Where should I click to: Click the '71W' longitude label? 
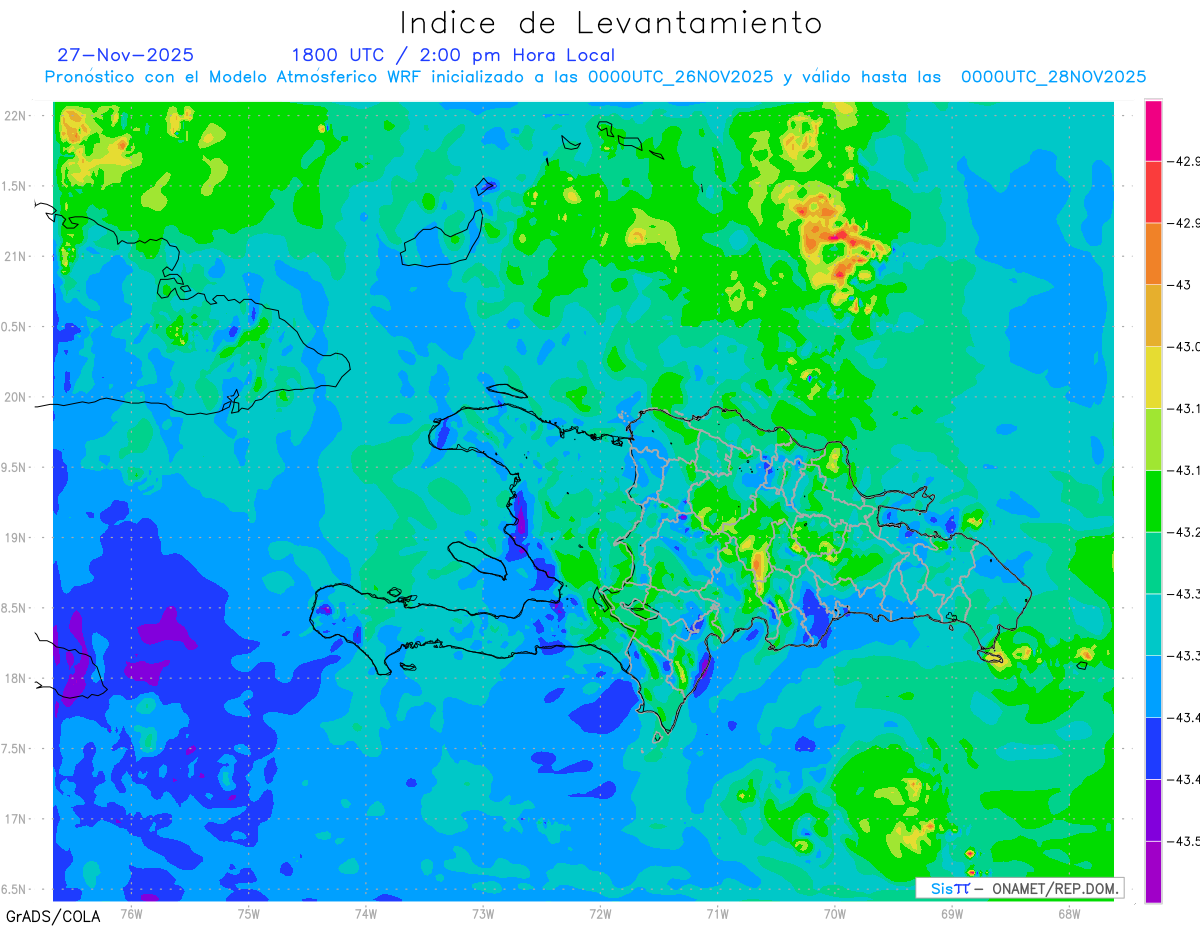pyautogui.click(x=717, y=914)
